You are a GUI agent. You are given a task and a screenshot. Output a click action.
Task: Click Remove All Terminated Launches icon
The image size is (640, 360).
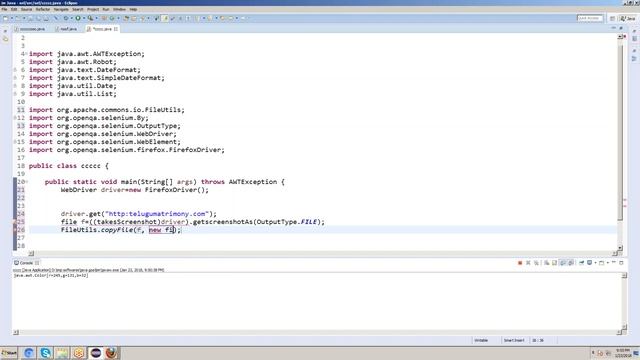point(536,263)
